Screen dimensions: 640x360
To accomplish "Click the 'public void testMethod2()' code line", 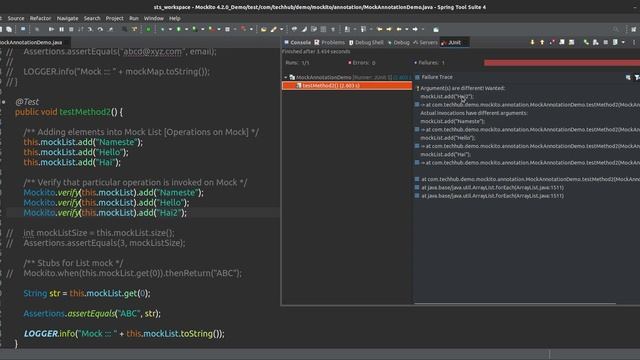I will pyautogui.click(x=69, y=112).
